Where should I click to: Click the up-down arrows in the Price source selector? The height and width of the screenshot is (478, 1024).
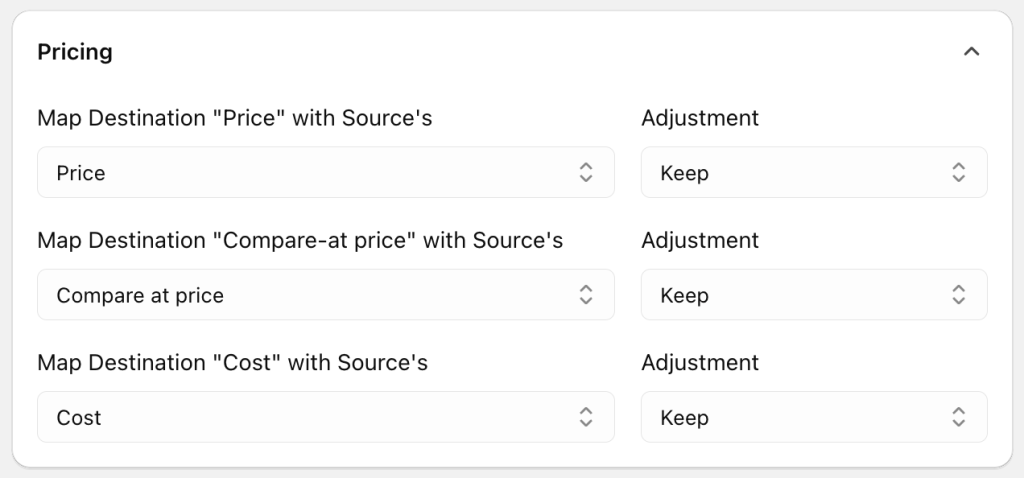point(586,173)
